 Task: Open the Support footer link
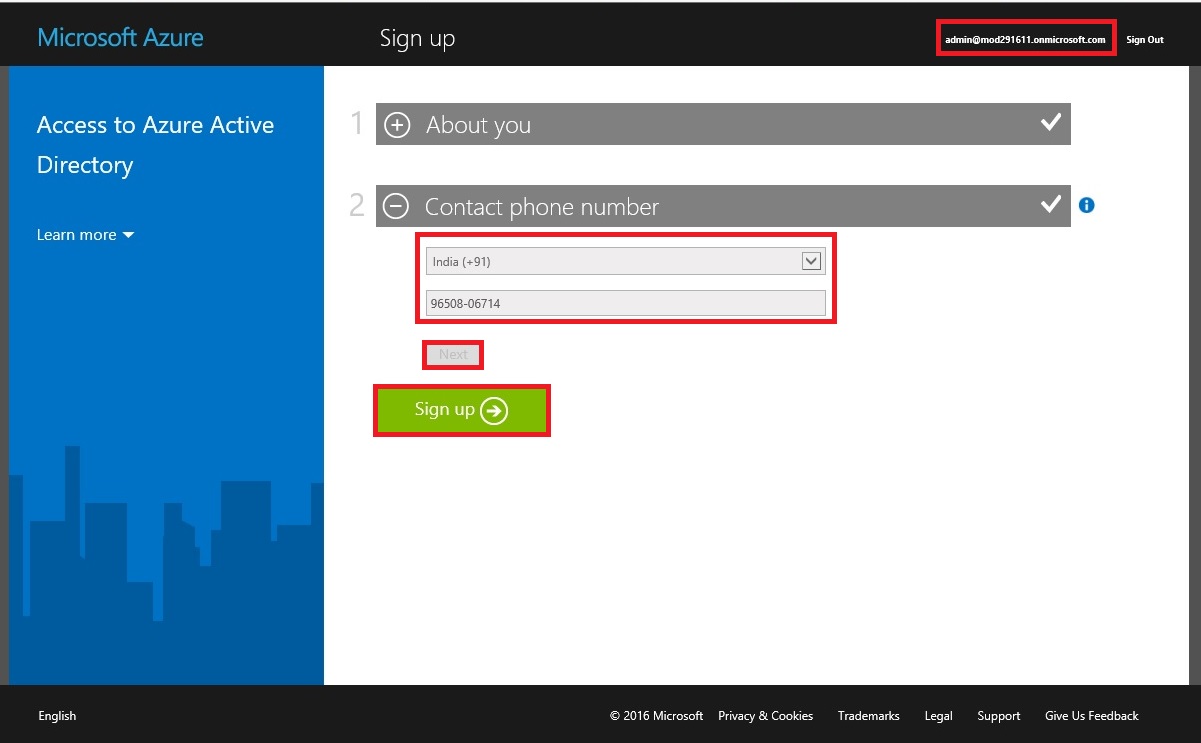pos(998,716)
